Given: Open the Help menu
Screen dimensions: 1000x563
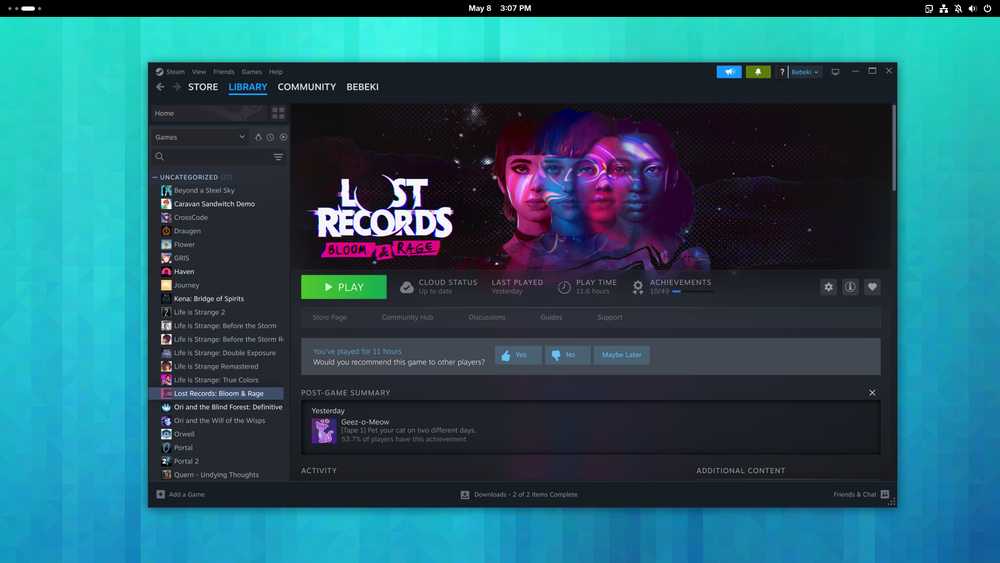Looking at the screenshot, I should coord(276,72).
